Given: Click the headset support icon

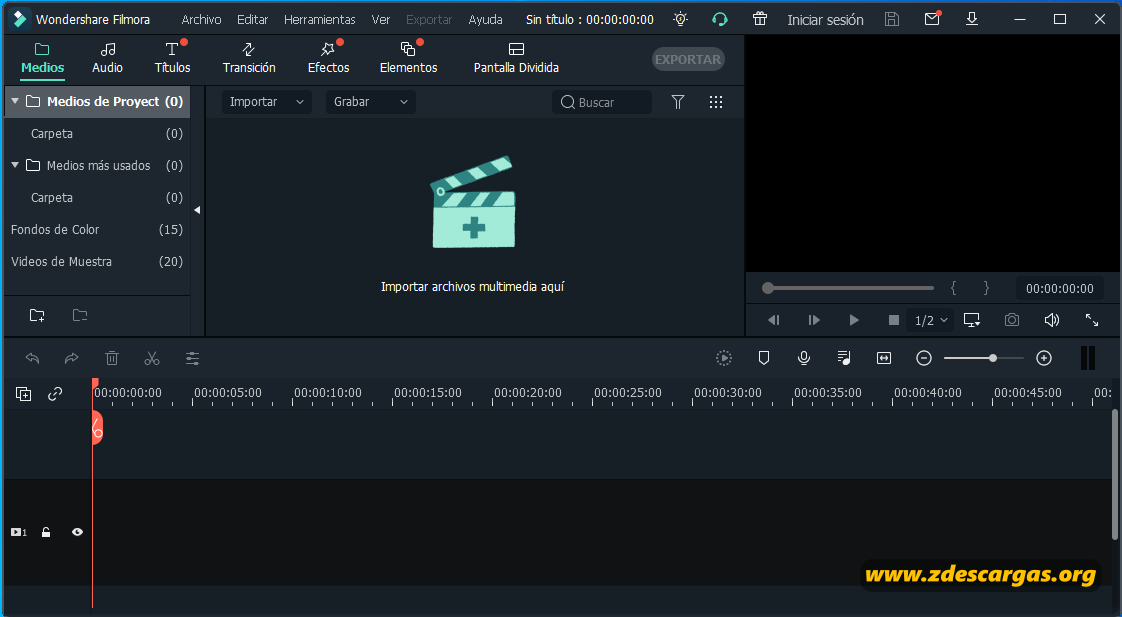Looking at the screenshot, I should pyautogui.click(x=720, y=19).
